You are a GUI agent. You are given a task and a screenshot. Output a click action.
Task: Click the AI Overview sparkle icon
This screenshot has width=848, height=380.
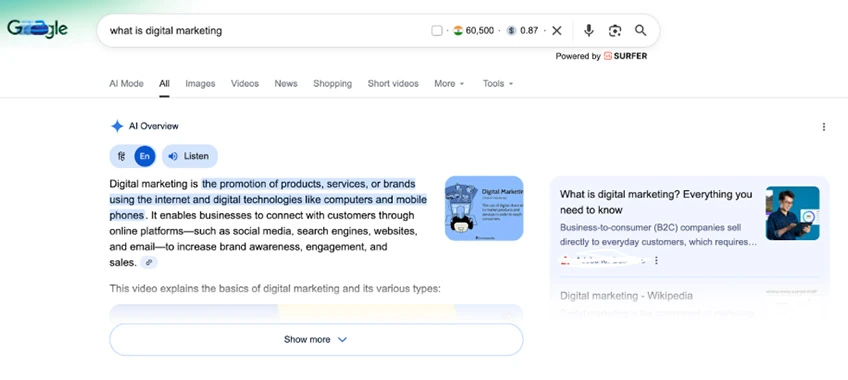[x=117, y=126]
